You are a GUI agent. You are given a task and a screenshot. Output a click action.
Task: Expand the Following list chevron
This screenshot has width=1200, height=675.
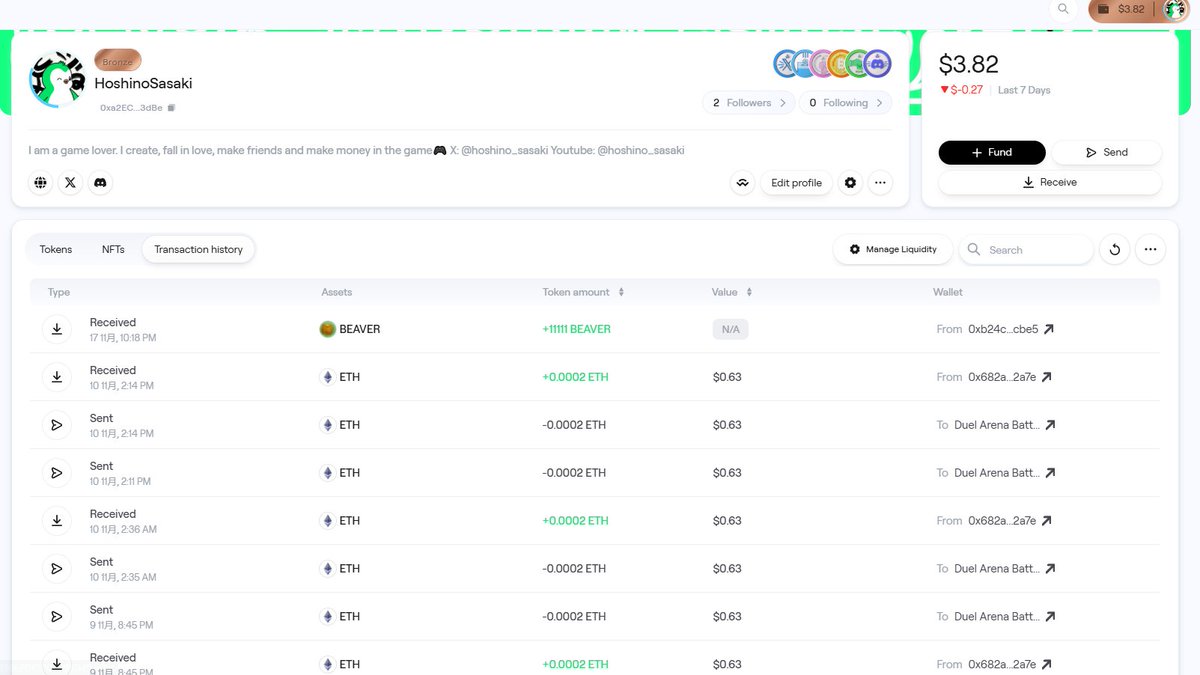(x=879, y=103)
